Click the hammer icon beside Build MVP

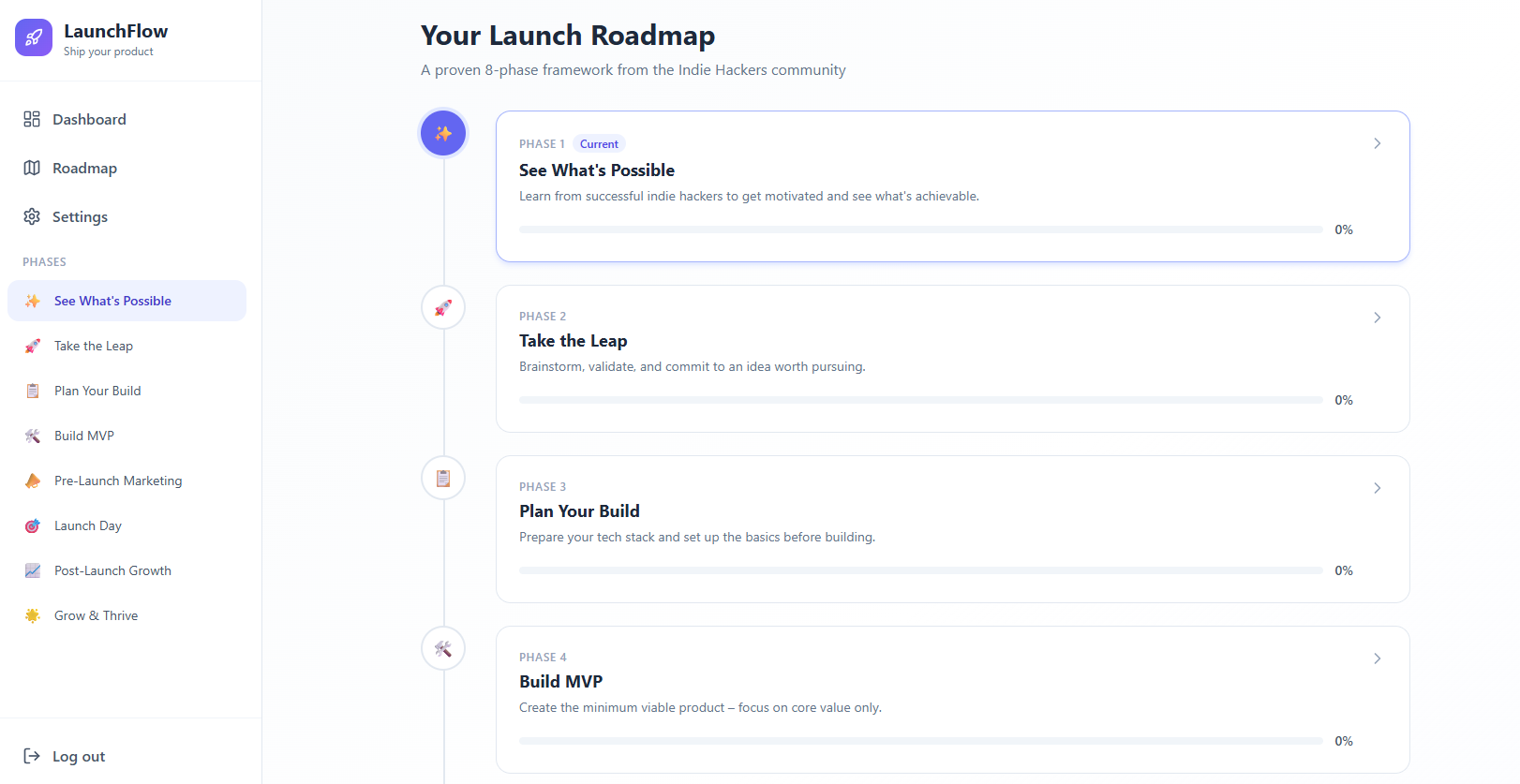tap(32, 436)
